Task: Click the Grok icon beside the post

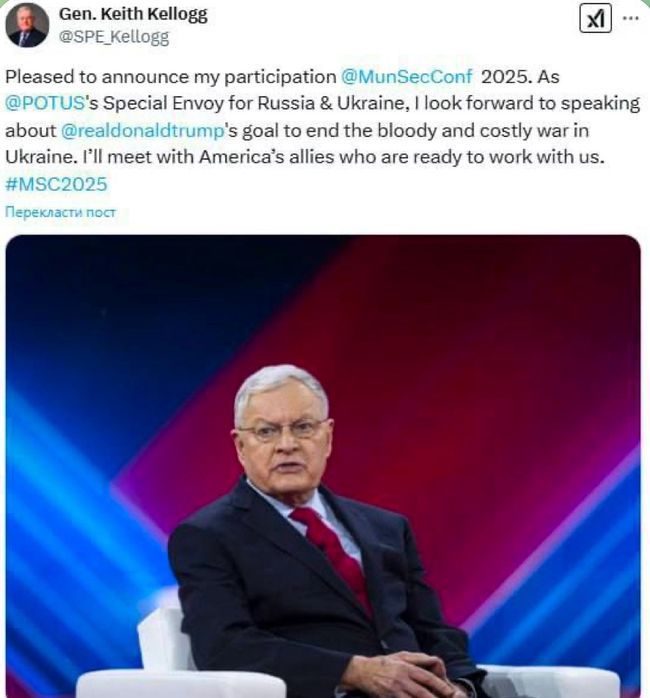Action: click(x=594, y=19)
